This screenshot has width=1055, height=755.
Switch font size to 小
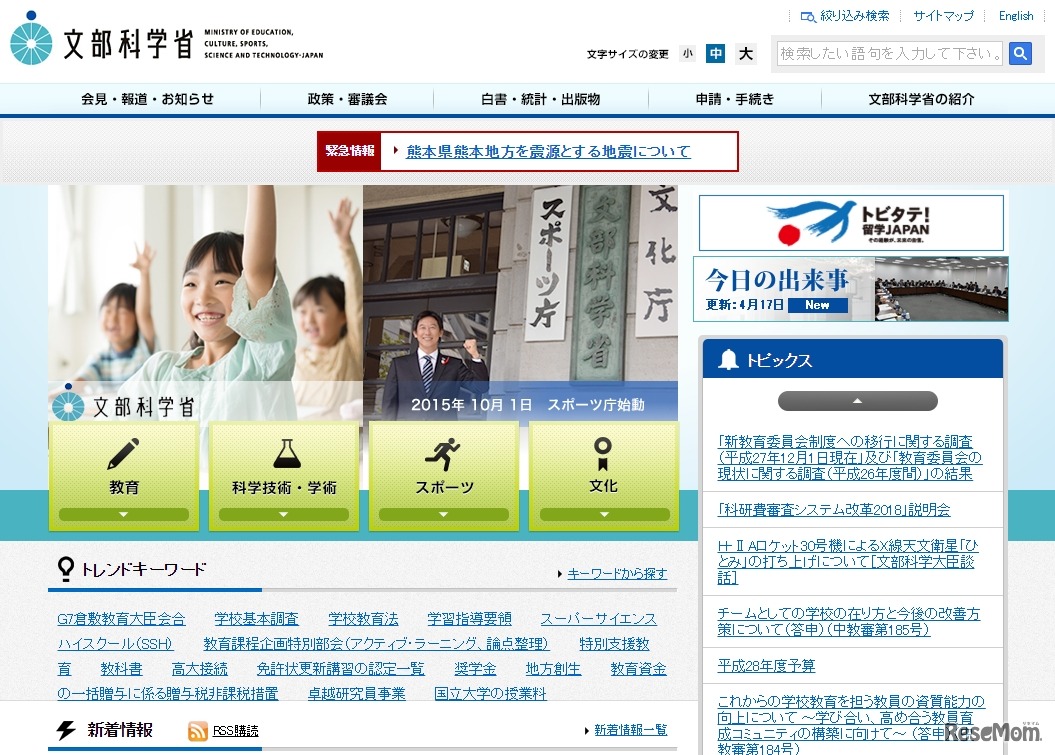point(687,53)
